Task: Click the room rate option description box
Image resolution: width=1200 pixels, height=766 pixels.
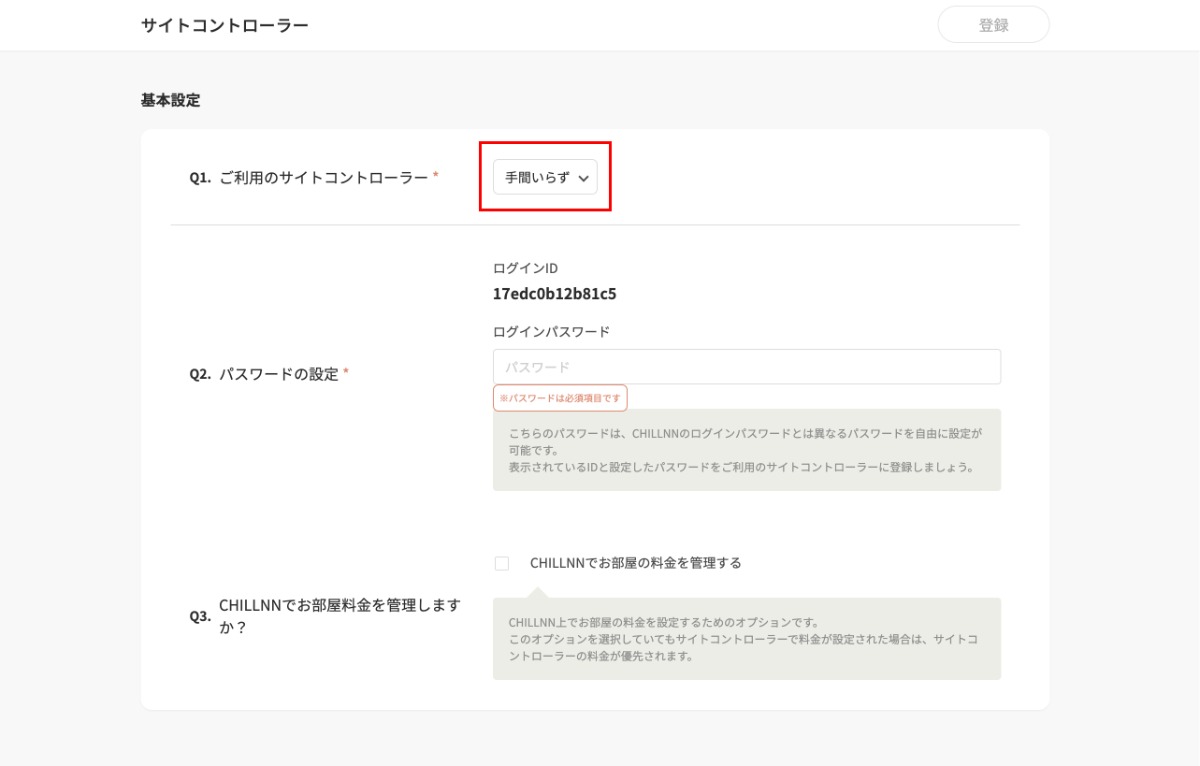Action: (746, 639)
